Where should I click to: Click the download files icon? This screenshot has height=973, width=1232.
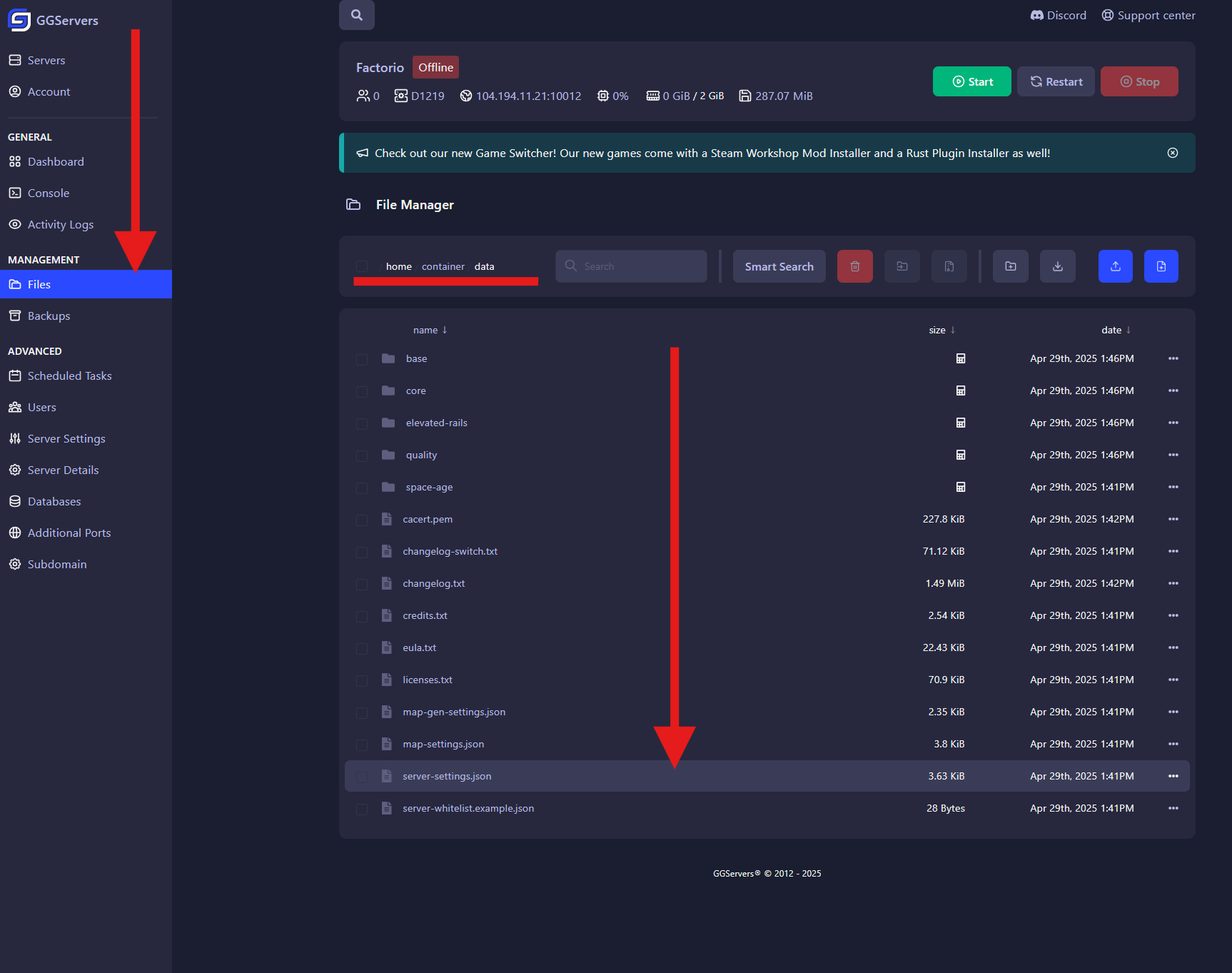click(1057, 266)
